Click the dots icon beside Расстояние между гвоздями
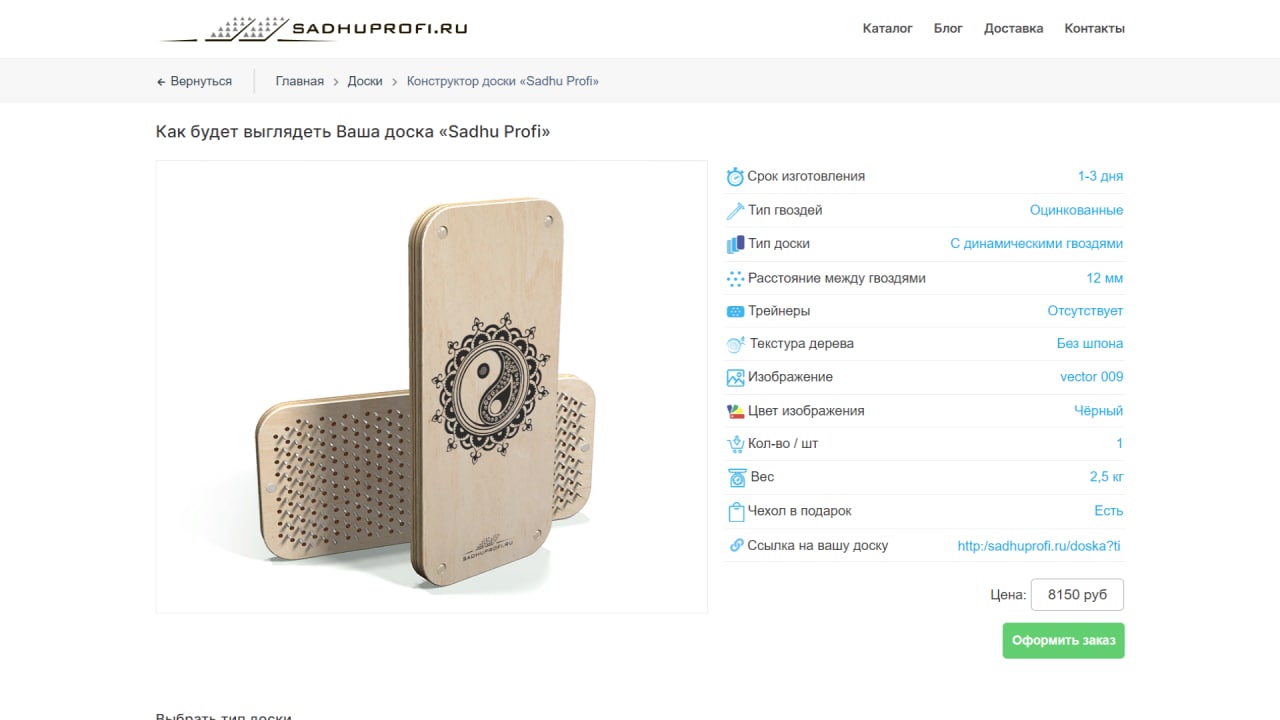 coord(735,279)
